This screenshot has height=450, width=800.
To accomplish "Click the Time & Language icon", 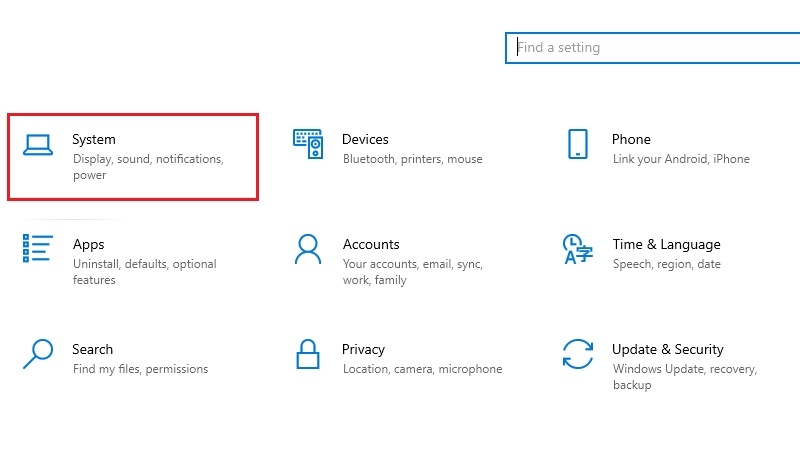I will click(578, 249).
